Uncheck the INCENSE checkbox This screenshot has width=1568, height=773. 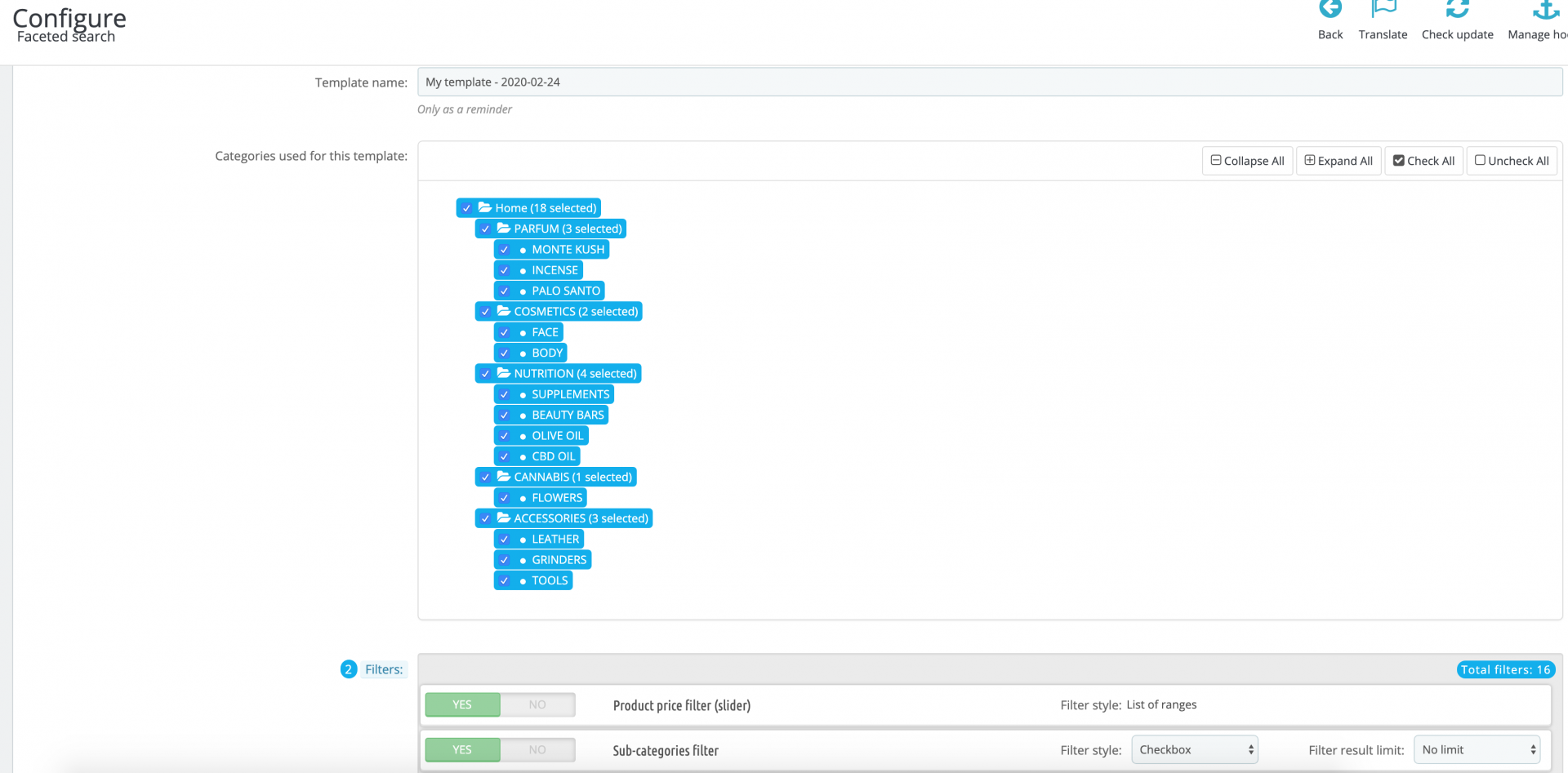click(x=504, y=270)
